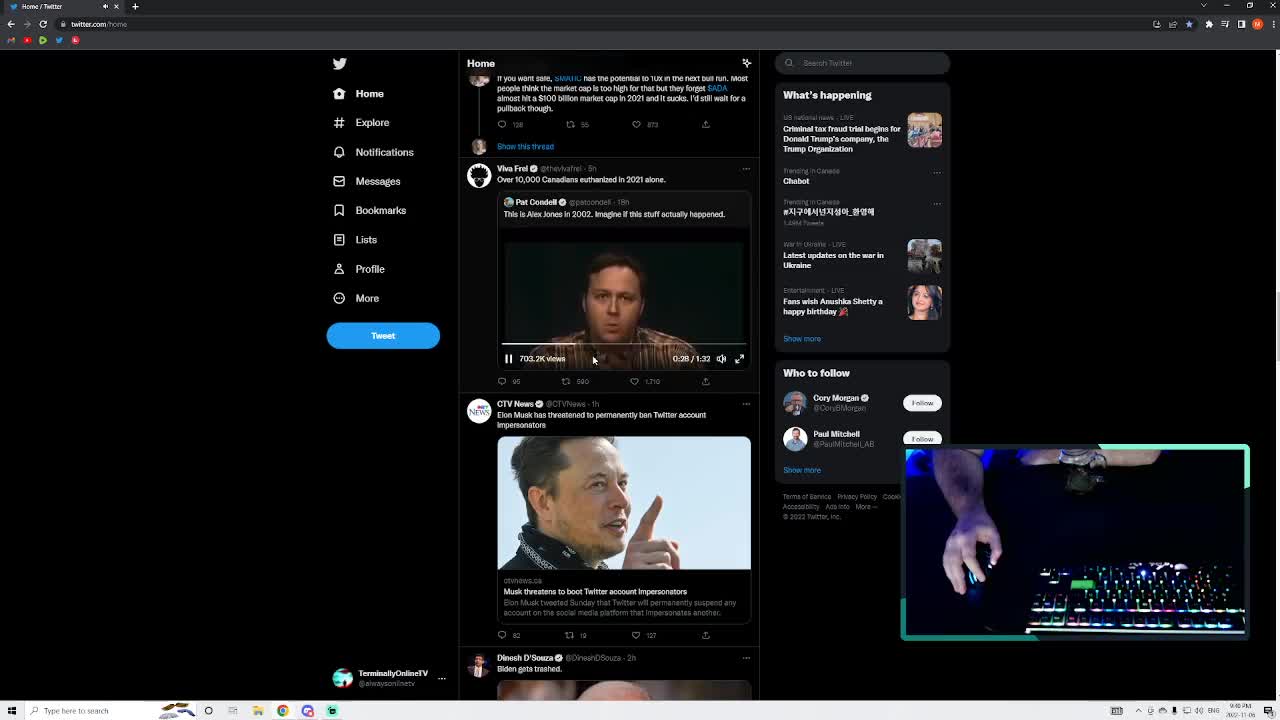Open Gmail bookmark in bookmarks bar

tap(11, 40)
